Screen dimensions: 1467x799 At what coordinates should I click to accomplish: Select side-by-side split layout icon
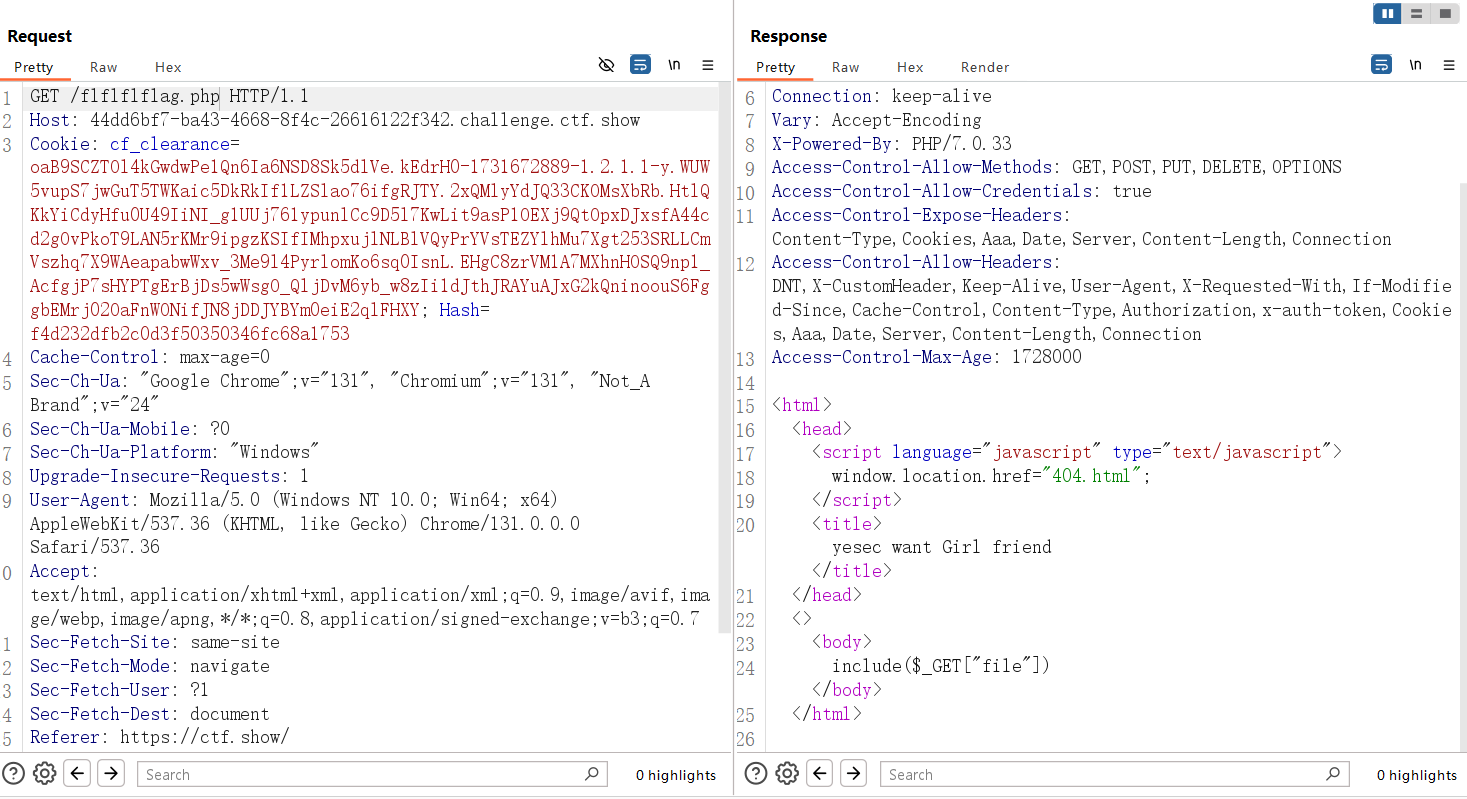(1387, 13)
